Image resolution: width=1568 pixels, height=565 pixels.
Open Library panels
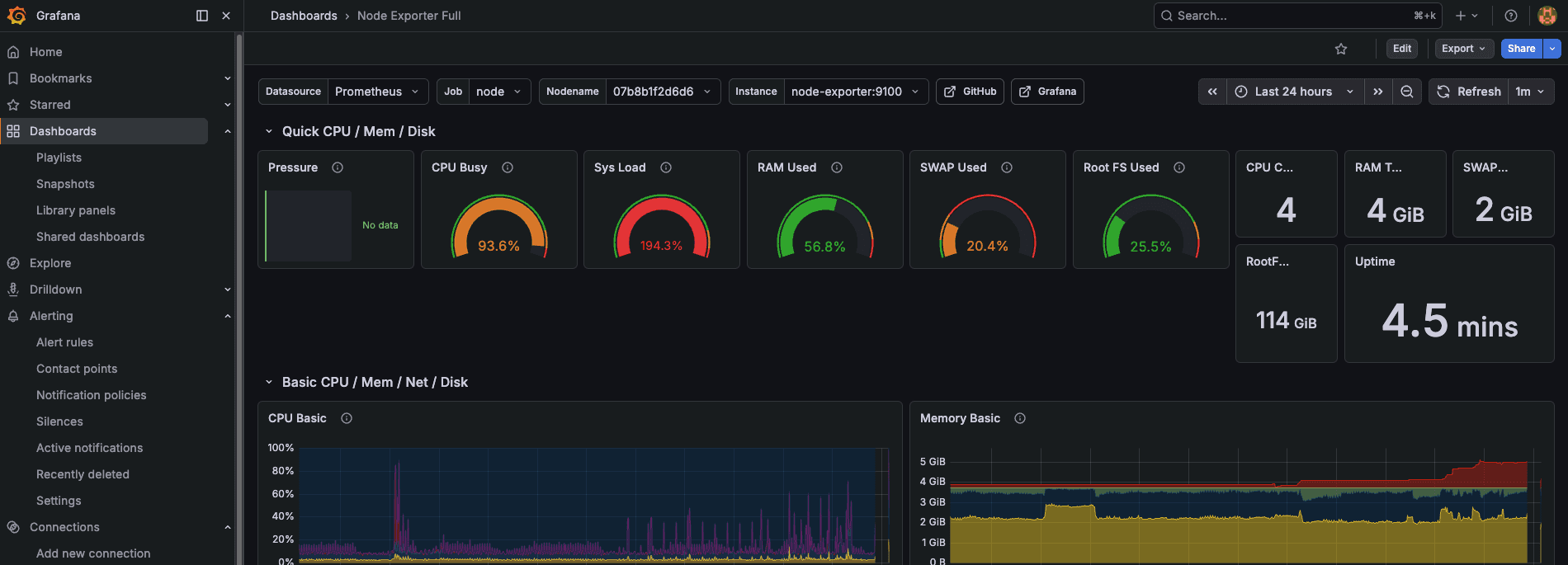76,210
